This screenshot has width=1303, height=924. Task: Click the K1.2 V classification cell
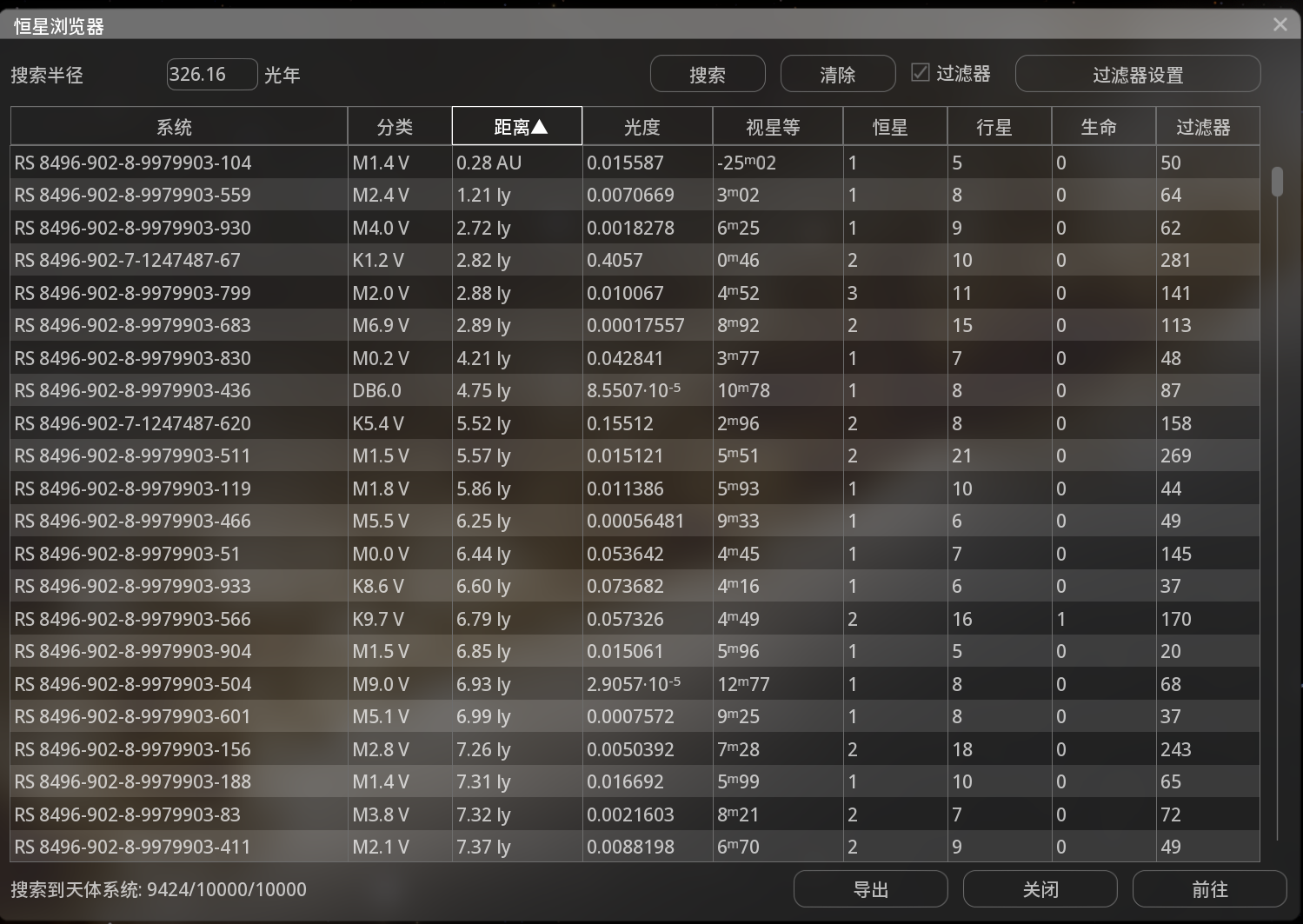400,260
